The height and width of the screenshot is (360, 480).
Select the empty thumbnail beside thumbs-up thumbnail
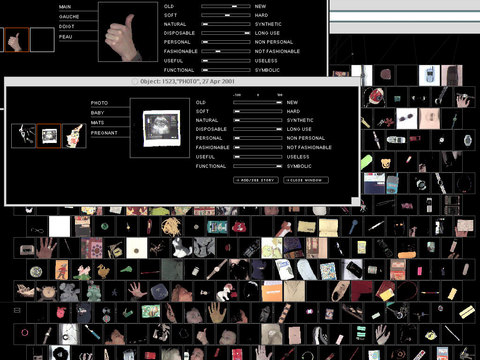(42, 40)
